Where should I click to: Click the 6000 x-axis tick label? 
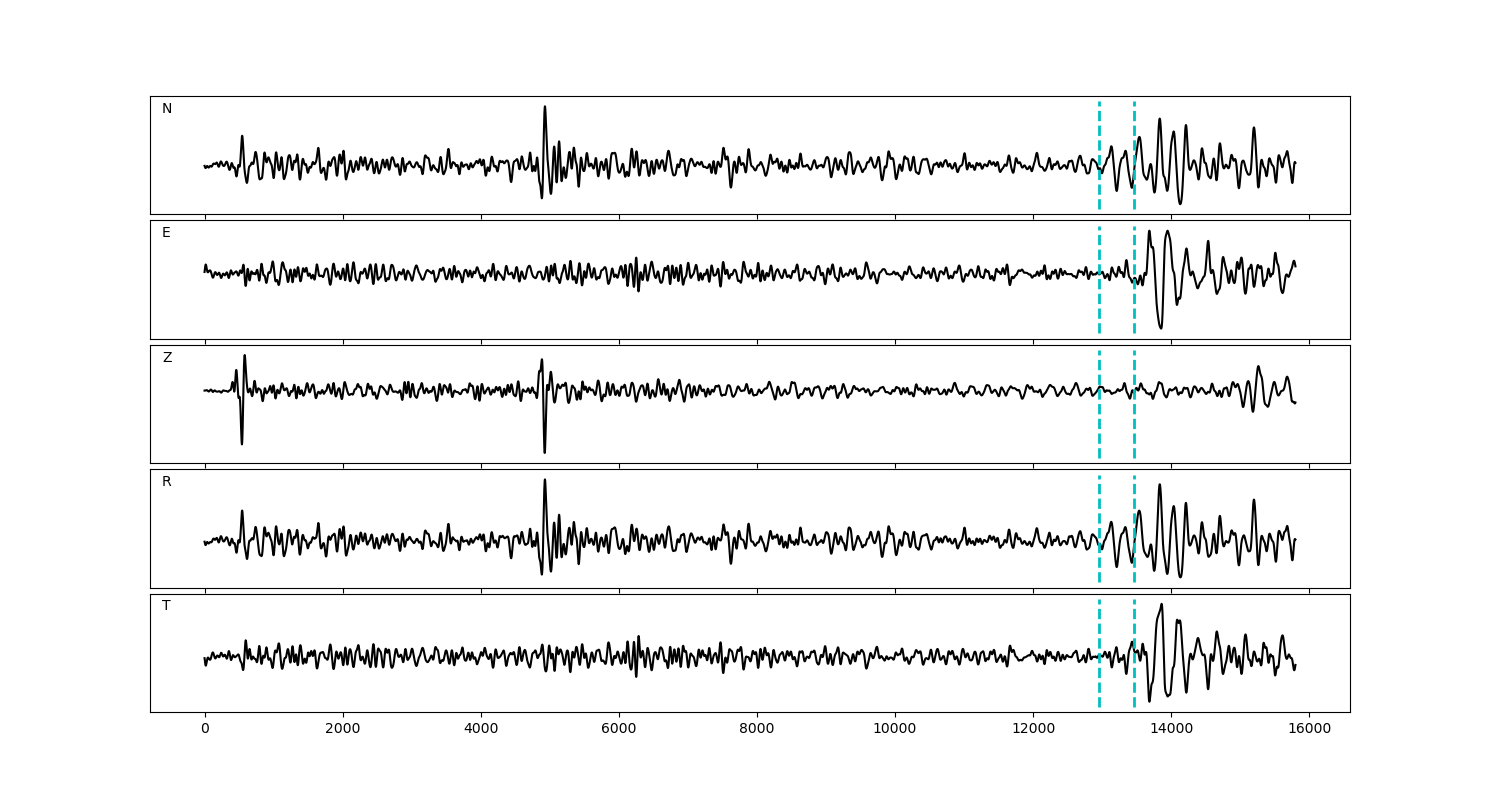tap(619, 730)
